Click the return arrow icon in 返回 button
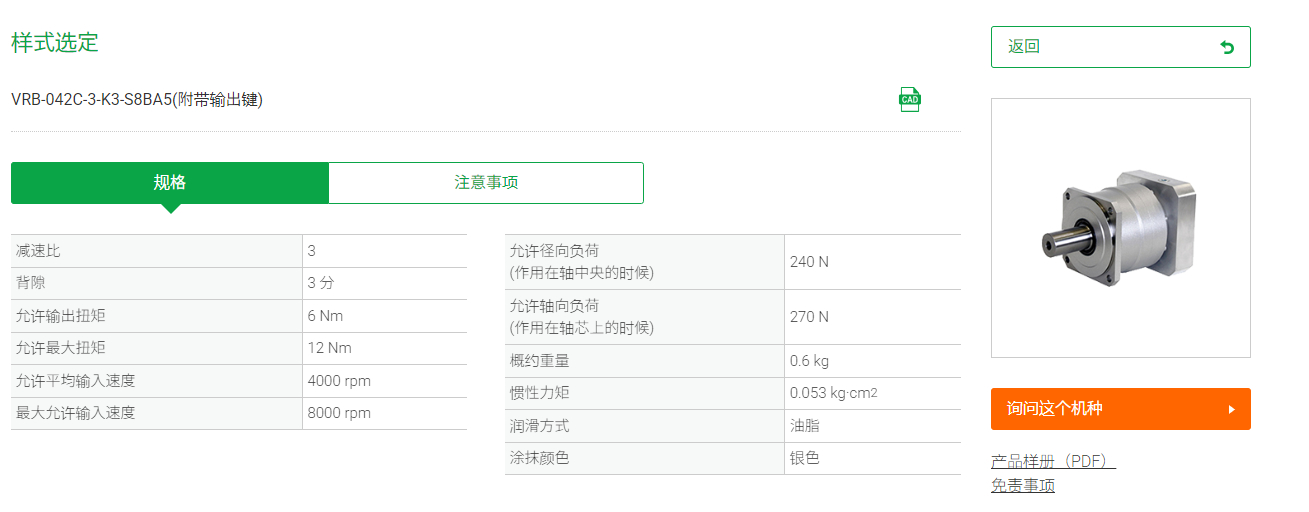The width and height of the screenshot is (1309, 512). [1227, 47]
